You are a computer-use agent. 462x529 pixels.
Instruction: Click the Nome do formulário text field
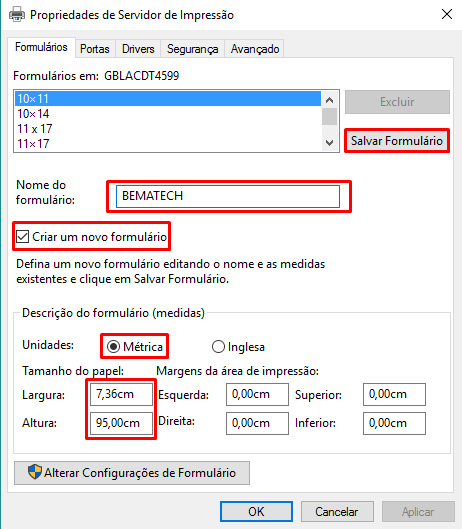[228, 196]
